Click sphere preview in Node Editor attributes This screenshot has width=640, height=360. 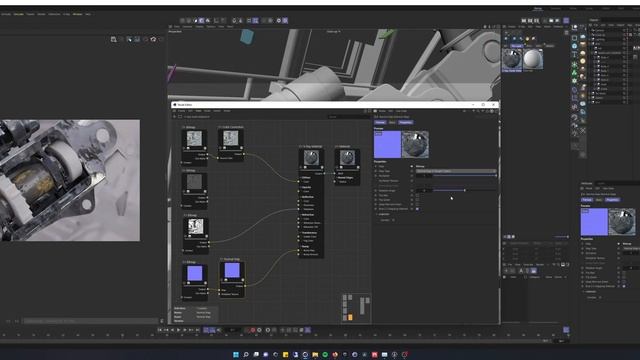coord(415,144)
